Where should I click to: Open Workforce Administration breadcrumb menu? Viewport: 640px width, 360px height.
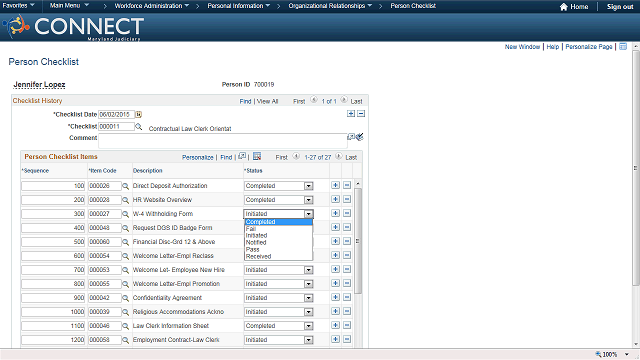151,6
